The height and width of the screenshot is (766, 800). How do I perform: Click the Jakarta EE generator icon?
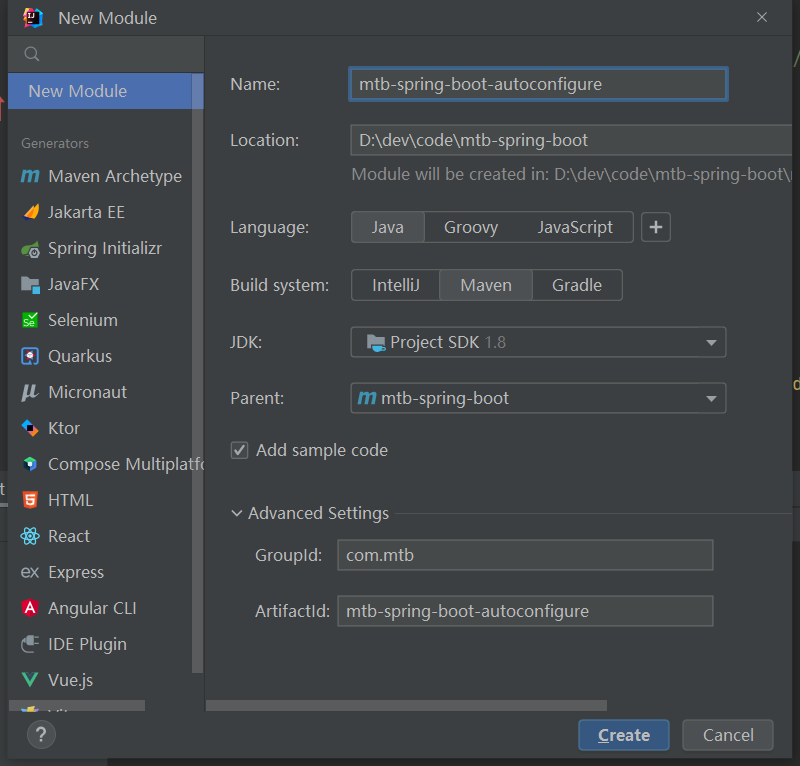click(x=31, y=212)
